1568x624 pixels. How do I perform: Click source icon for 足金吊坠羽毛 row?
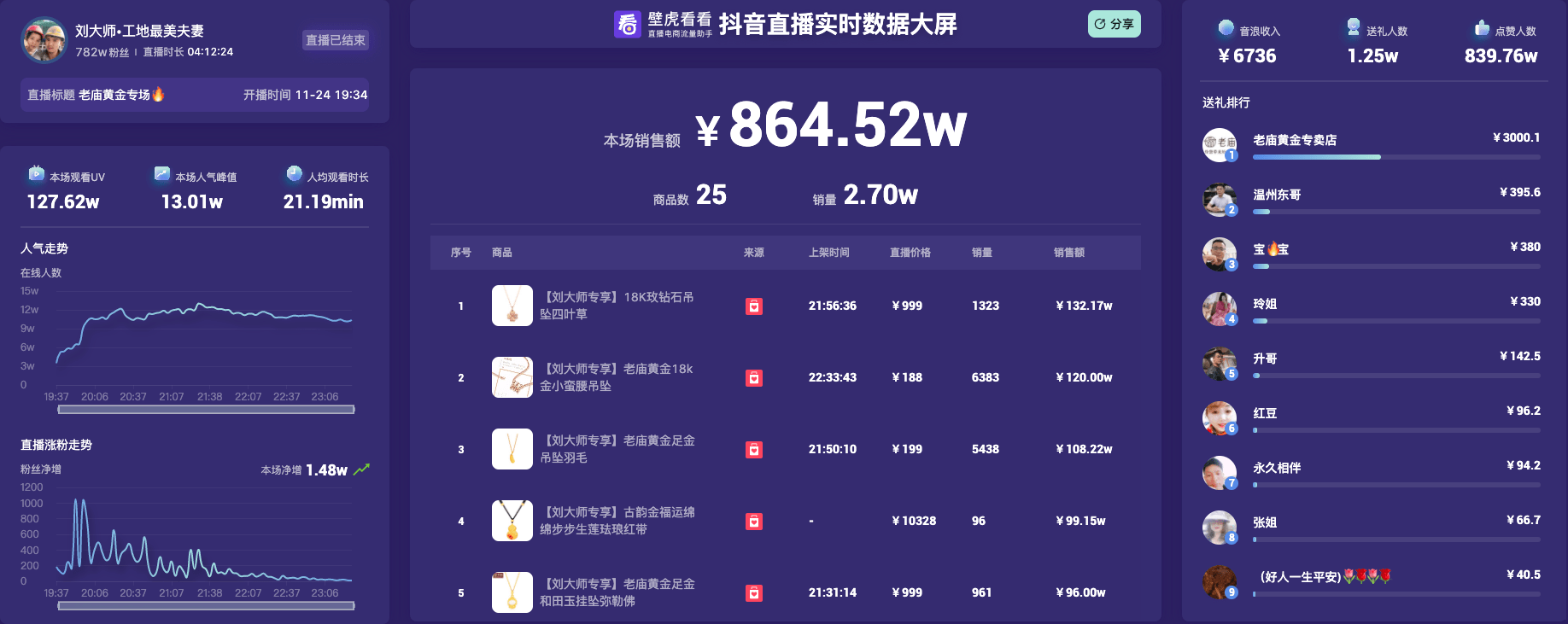click(x=754, y=449)
